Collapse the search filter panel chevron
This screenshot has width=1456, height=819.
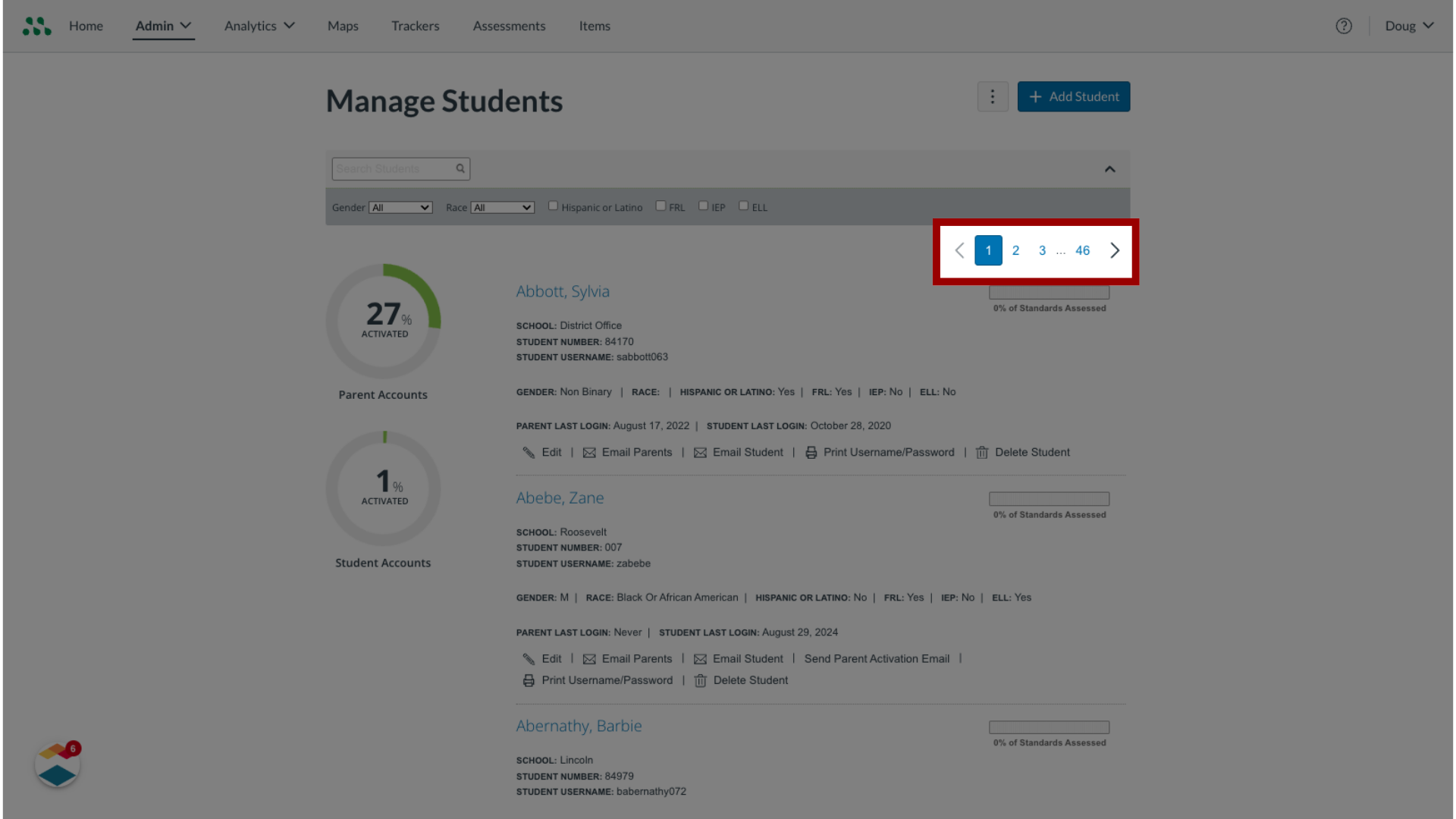point(1110,169)
